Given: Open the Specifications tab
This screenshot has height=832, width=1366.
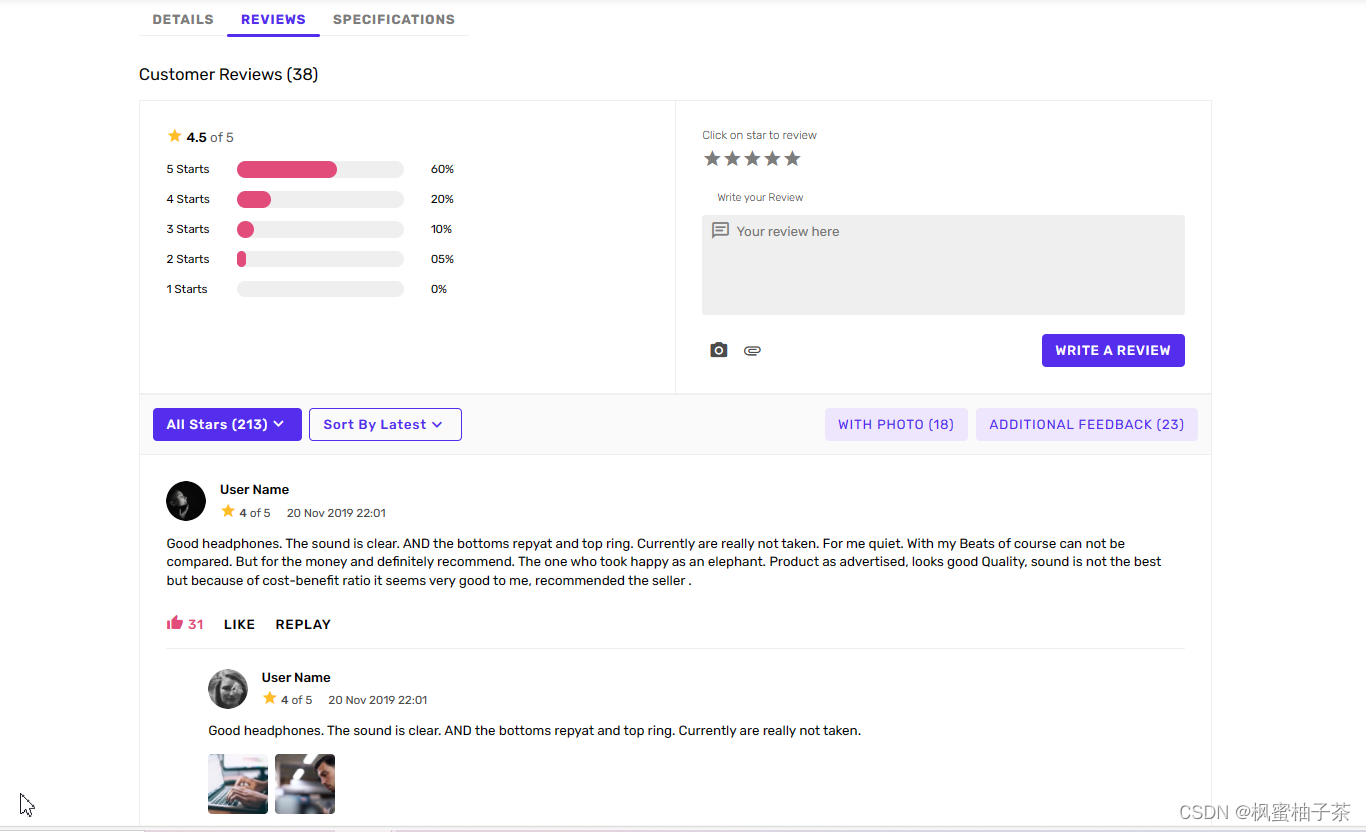Looking at the screenshot, I should pos(394,19).
